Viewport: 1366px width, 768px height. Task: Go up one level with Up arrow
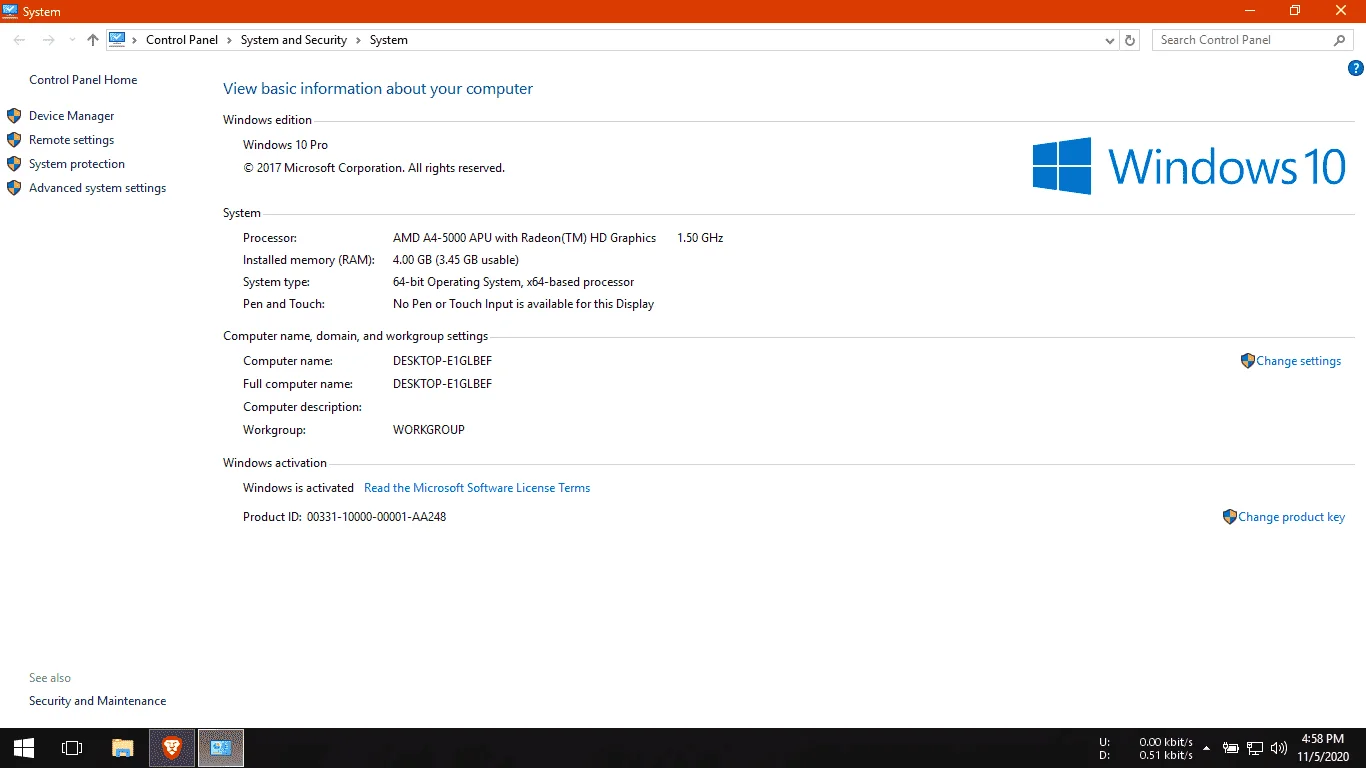[x=93, y=40]
